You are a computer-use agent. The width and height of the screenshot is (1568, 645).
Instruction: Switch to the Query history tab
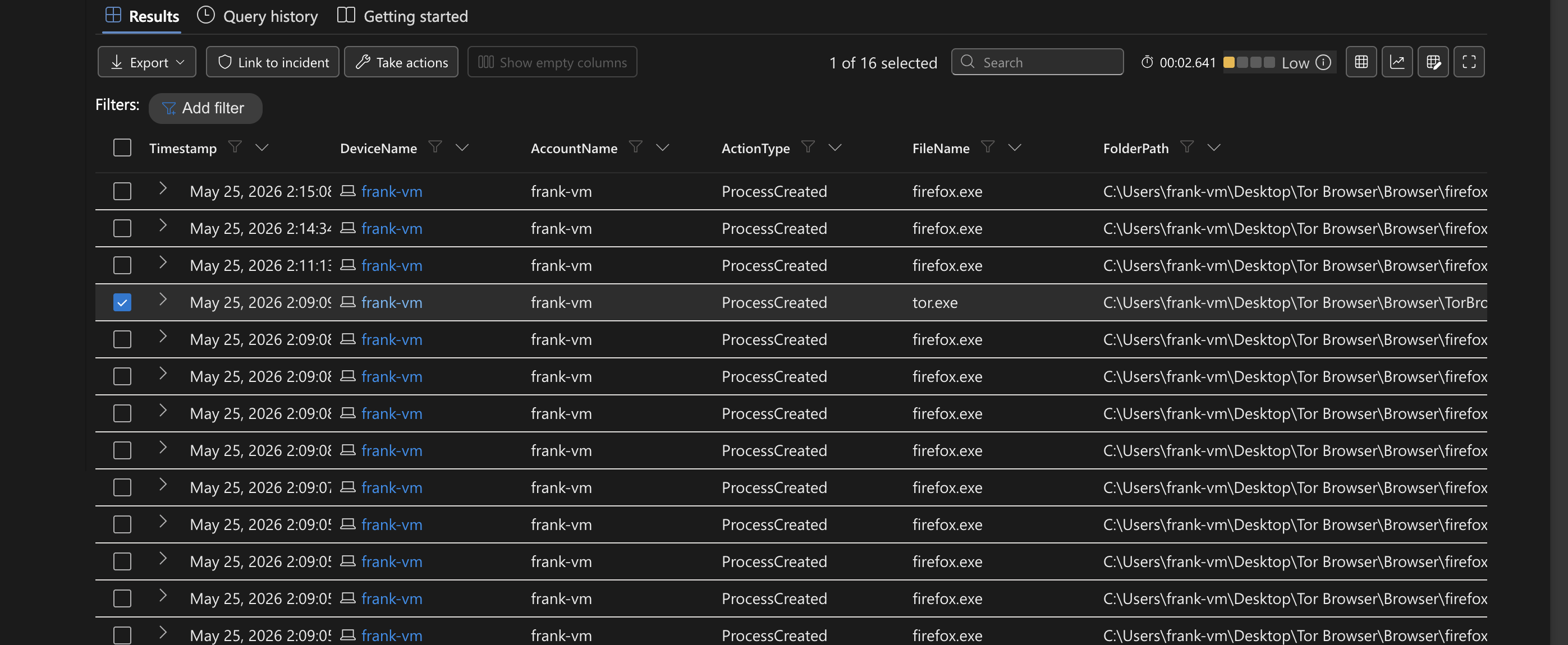point(258,16)
